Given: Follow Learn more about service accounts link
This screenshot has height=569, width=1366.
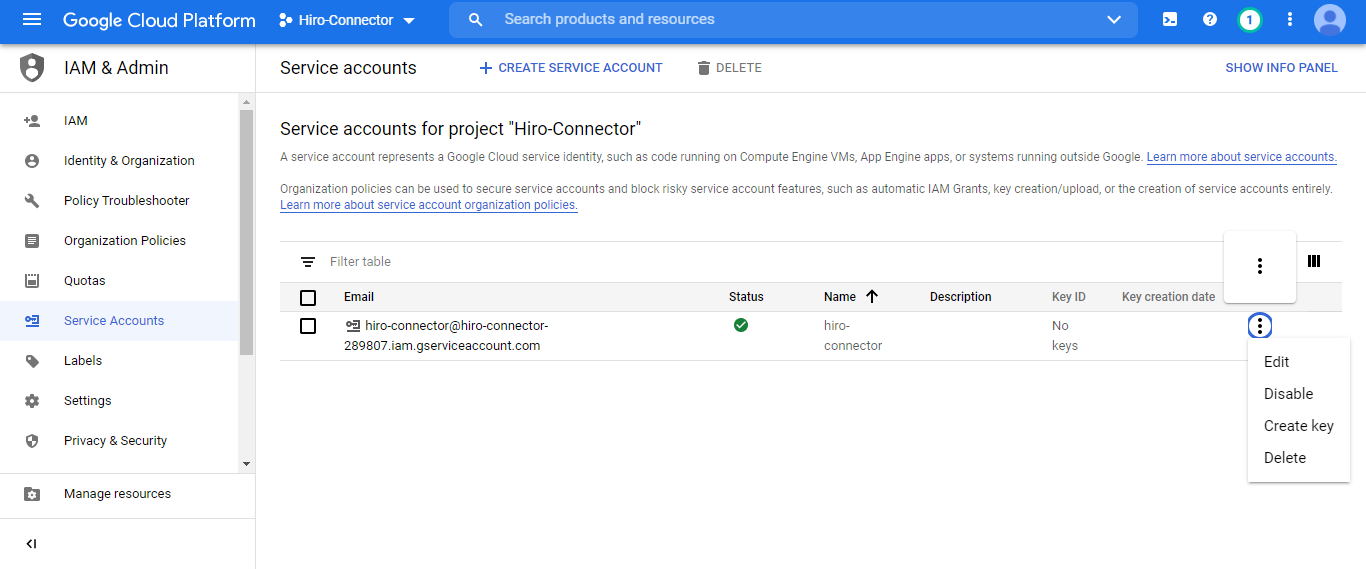Looking at the screenshot, I should [1241, 157].
